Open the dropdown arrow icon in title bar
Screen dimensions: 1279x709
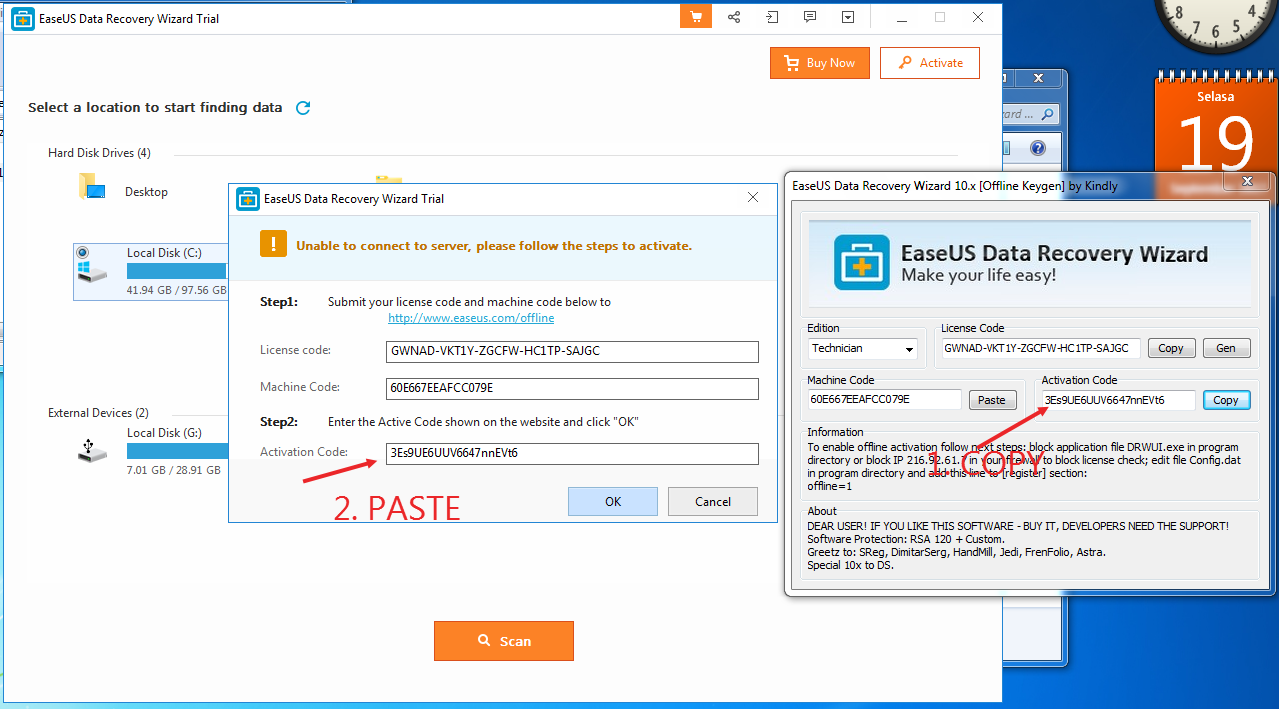847,16
